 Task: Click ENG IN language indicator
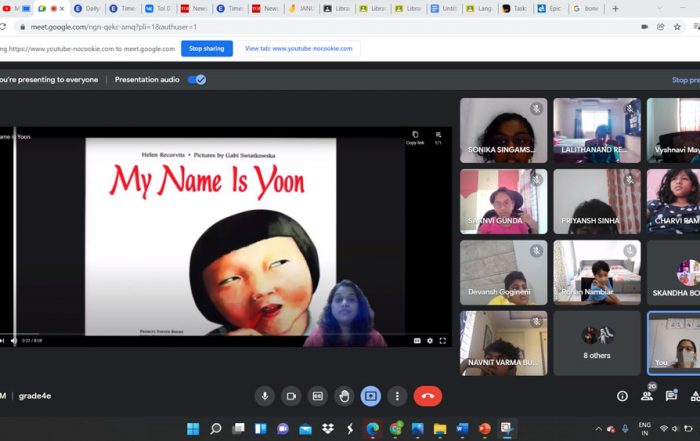coord(645,429)
